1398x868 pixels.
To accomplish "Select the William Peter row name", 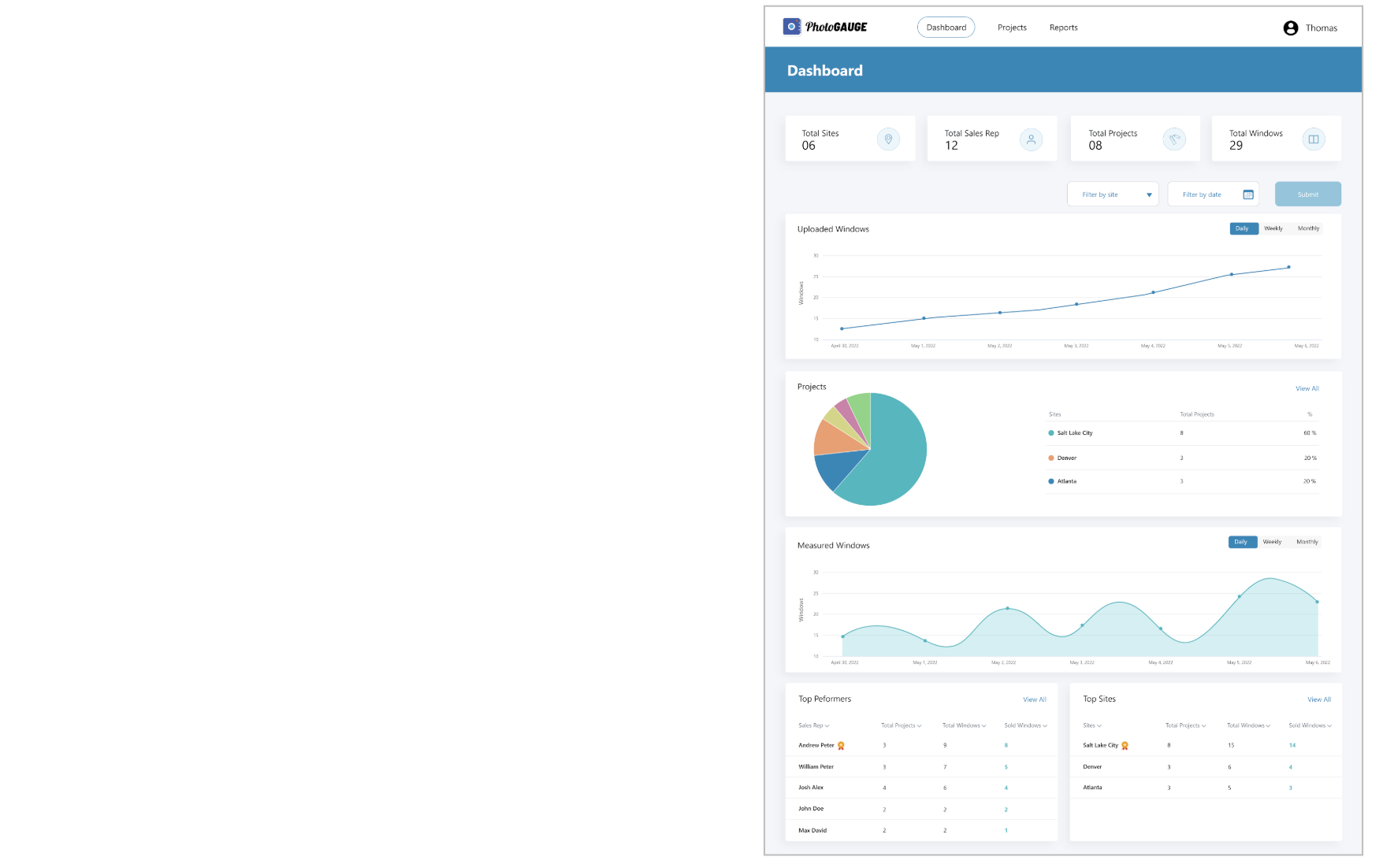I will coord(816,766).
